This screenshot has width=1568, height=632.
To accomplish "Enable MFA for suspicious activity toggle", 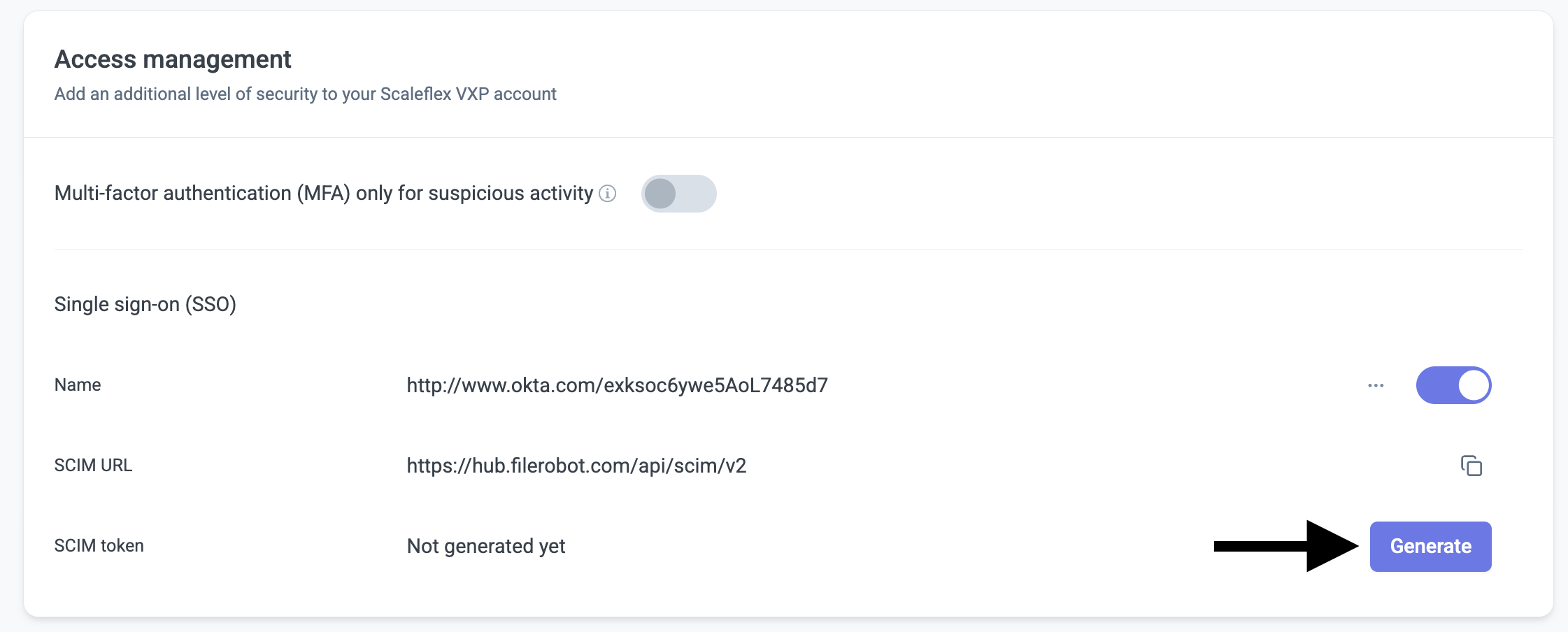I will point(678,194).
